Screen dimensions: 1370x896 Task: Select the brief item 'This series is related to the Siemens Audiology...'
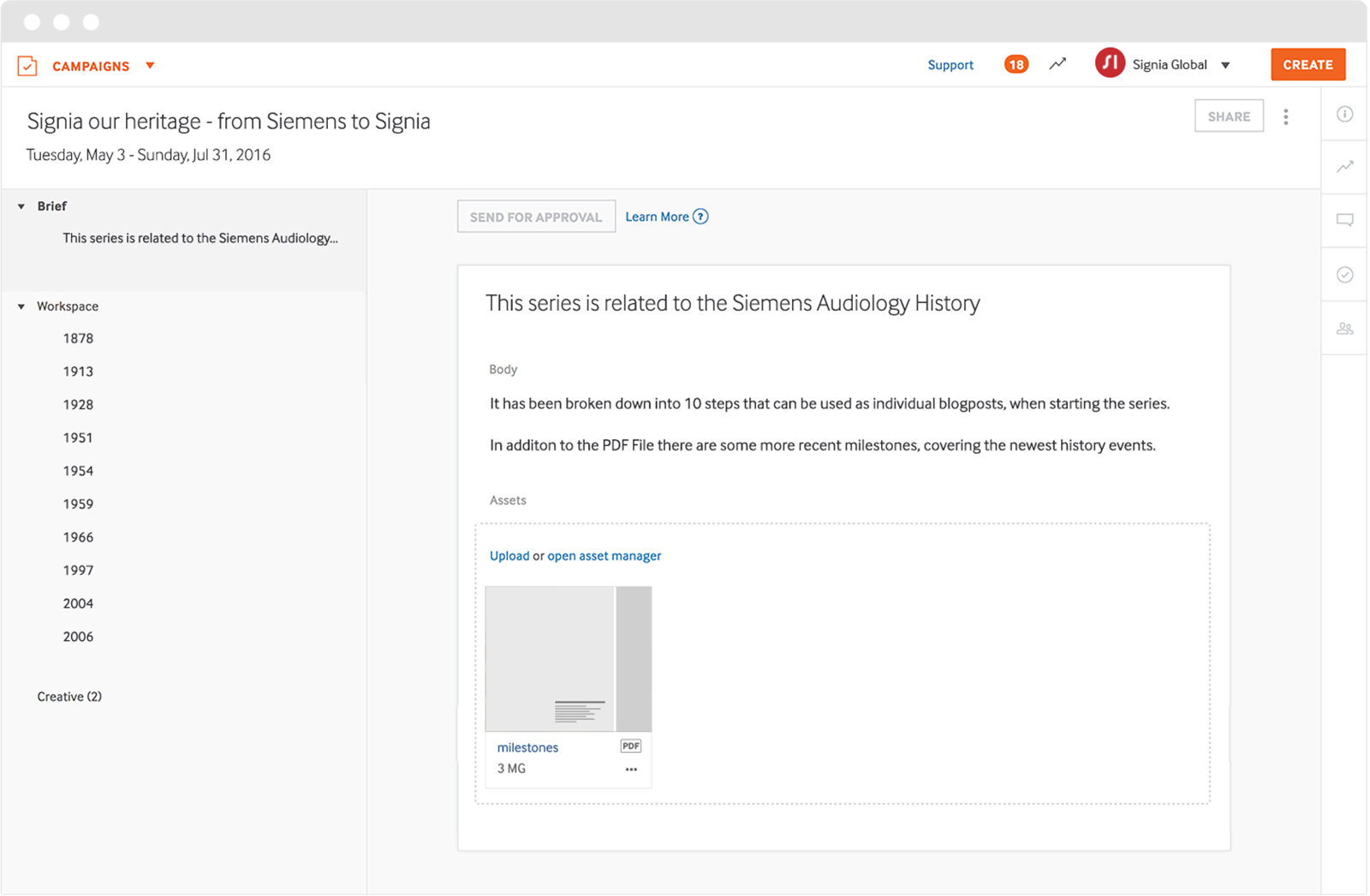tap(200, 238)
